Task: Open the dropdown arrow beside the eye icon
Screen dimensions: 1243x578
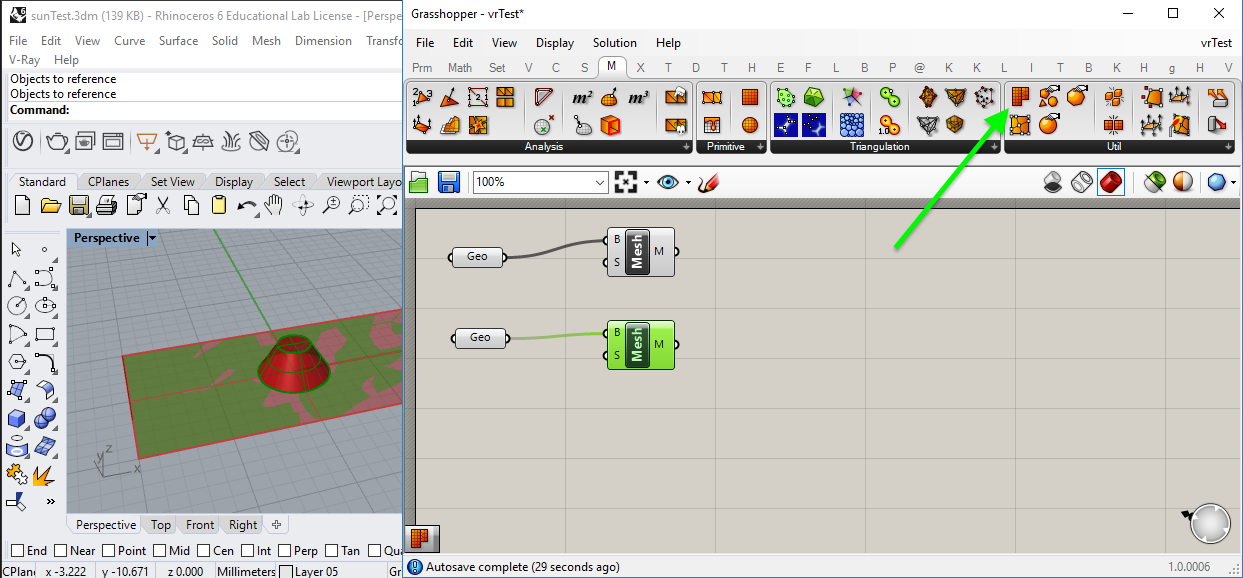Action: coord(688,182)
